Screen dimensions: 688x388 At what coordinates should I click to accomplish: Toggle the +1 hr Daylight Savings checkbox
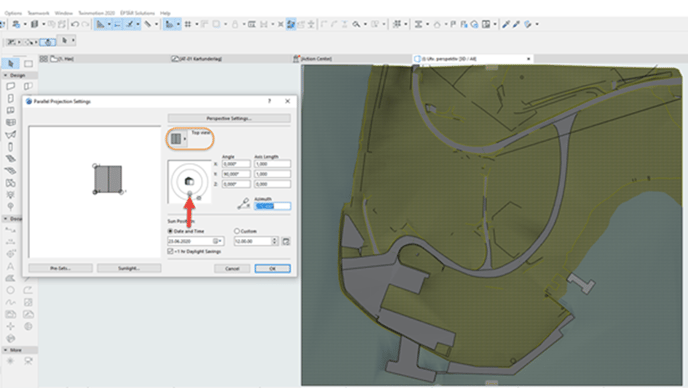[170, 251]
